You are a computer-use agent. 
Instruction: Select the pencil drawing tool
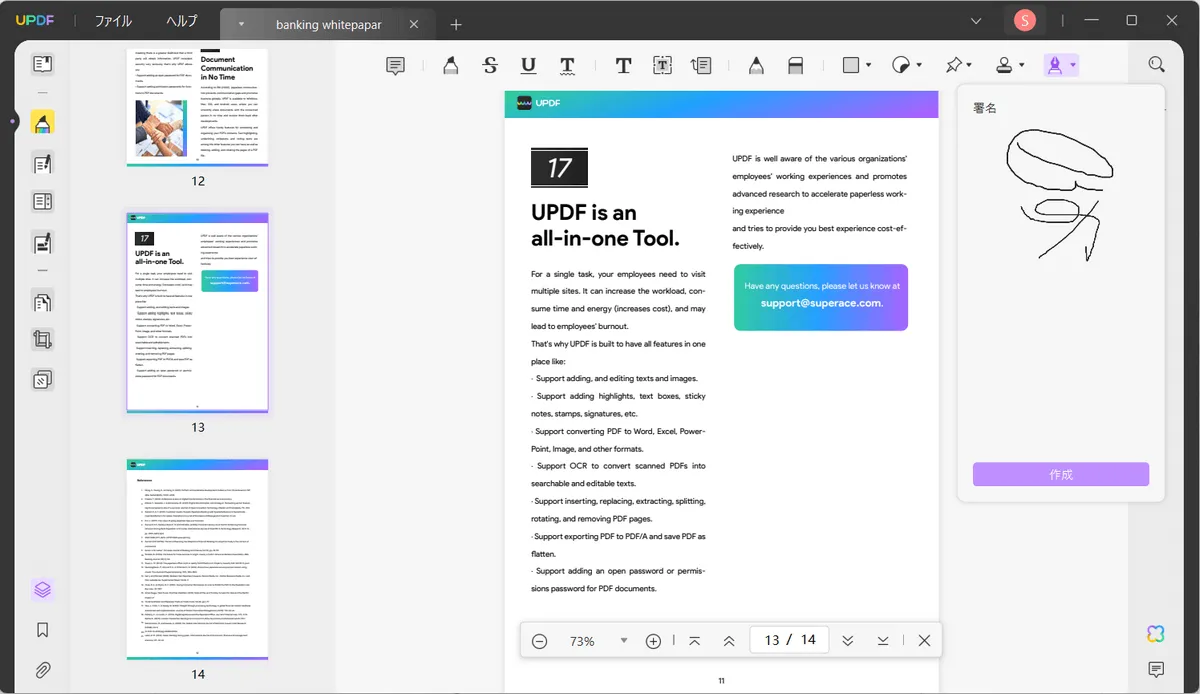click(756, 66)
